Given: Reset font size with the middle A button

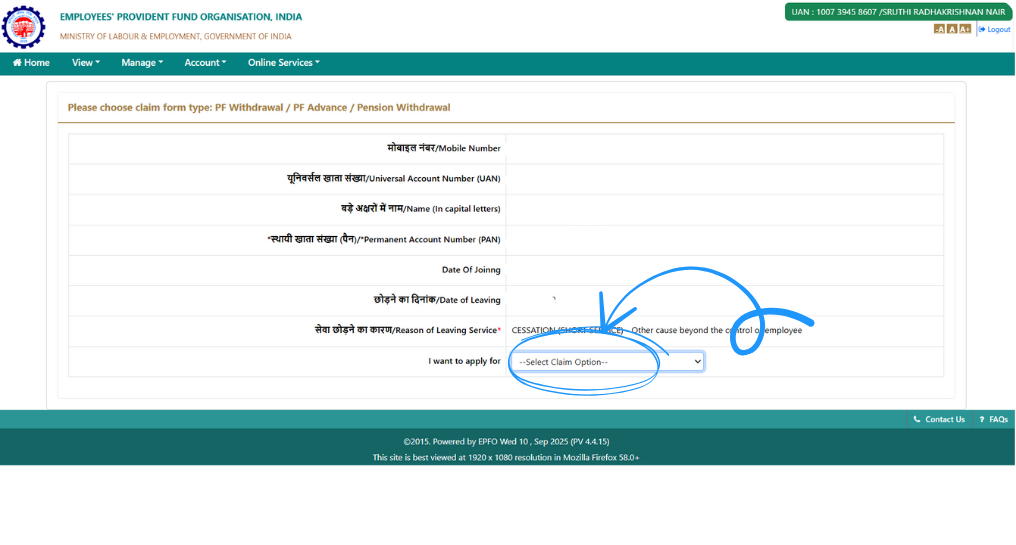Looking at the screenshot, I should click(x=952, y=29).
